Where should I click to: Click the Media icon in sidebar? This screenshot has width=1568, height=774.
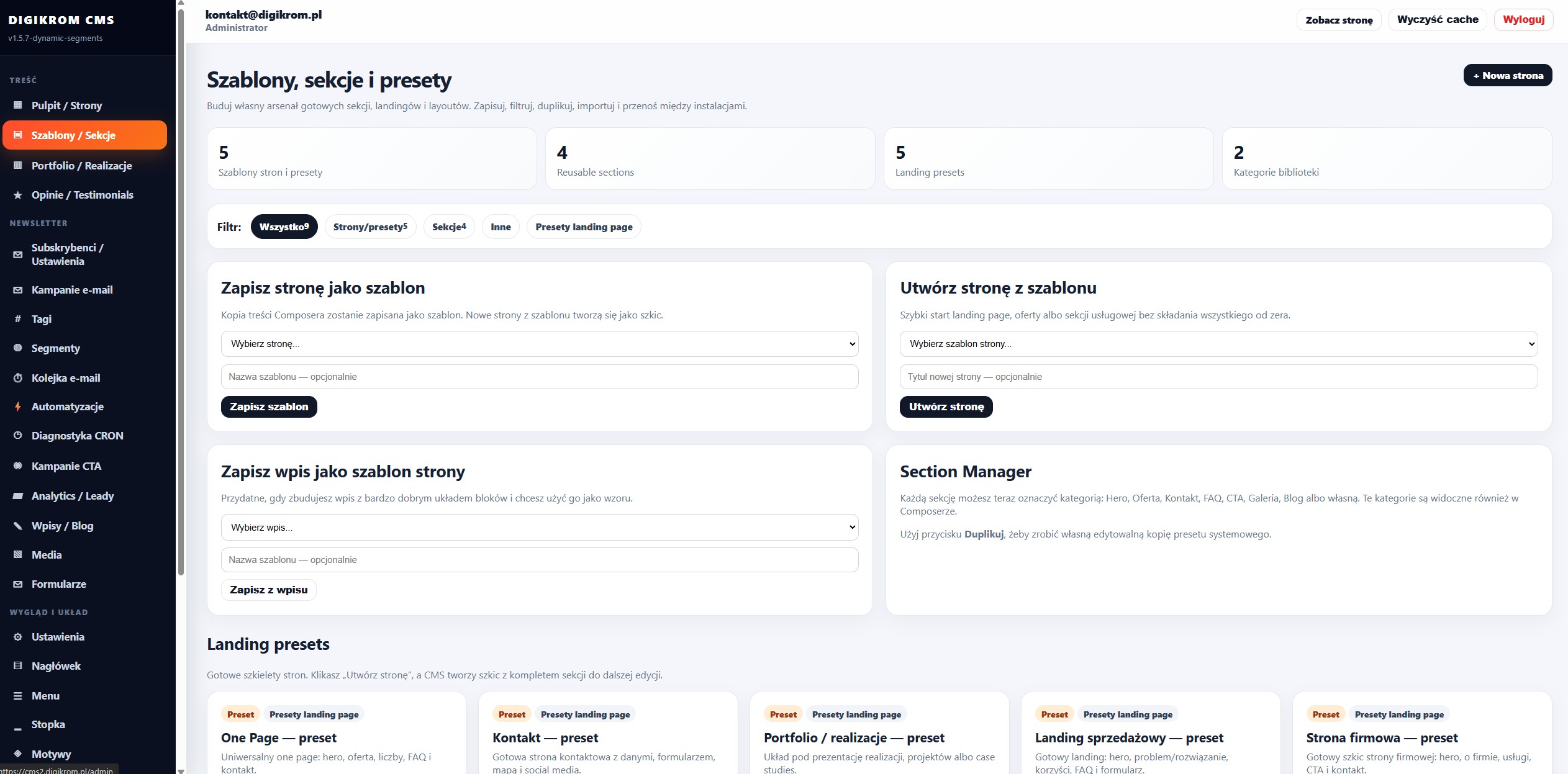18,555
